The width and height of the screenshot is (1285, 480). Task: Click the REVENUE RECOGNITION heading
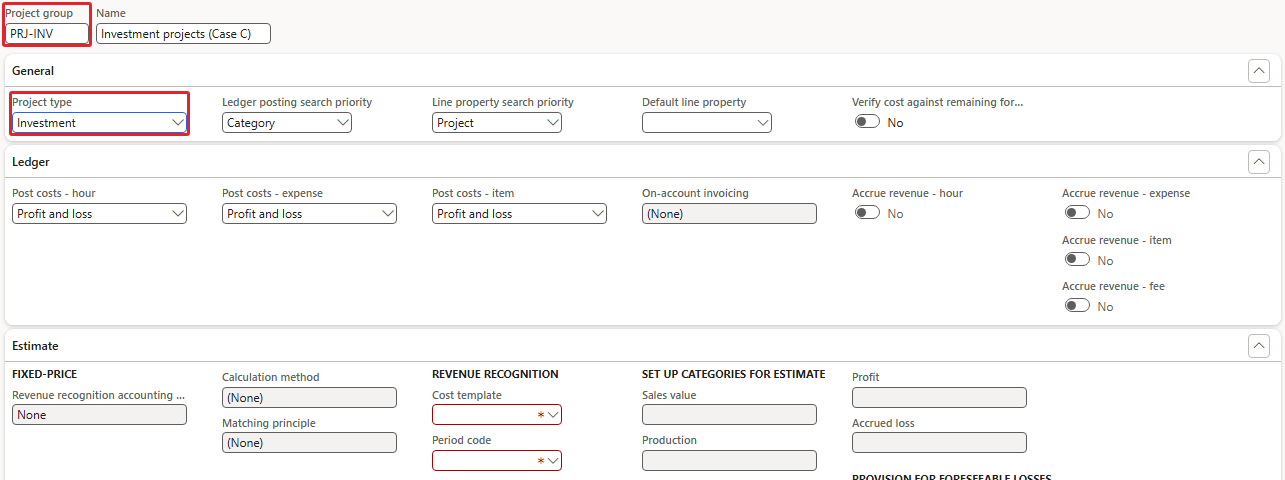495,374
